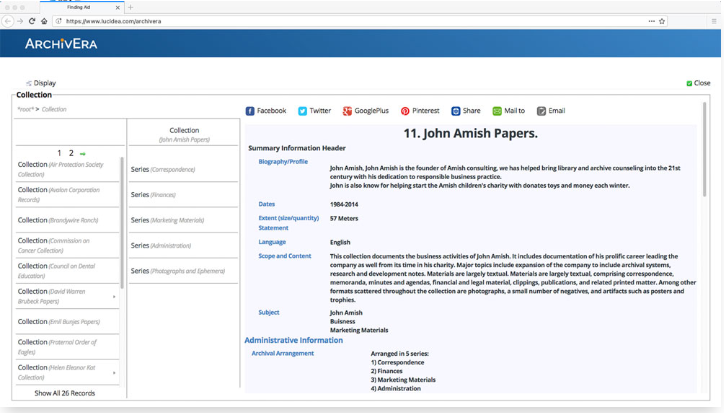Open the Correspondence series
The image size is (724, 413).
tap(183, 170)
